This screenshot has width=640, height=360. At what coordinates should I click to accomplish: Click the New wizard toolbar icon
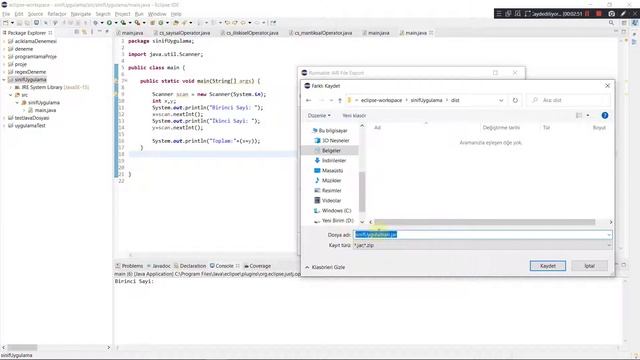click(x=6, y=23)
